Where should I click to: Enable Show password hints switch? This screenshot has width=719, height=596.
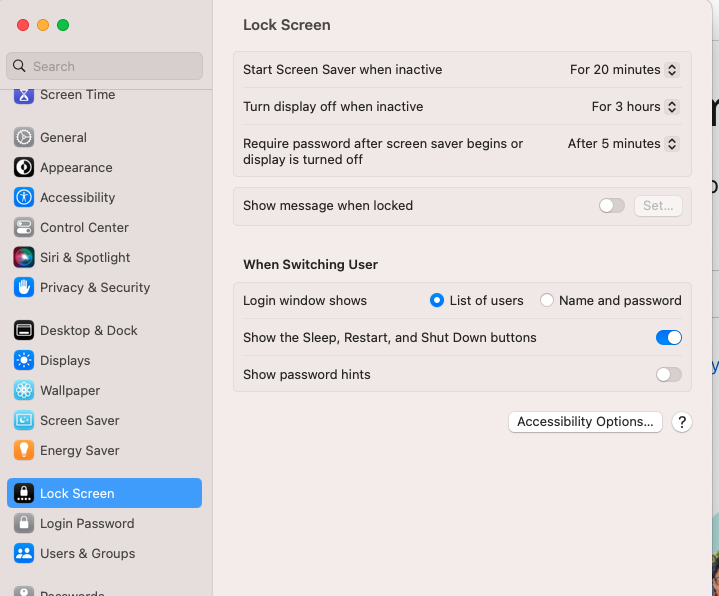pyautogui.click(x=668, y=375)
